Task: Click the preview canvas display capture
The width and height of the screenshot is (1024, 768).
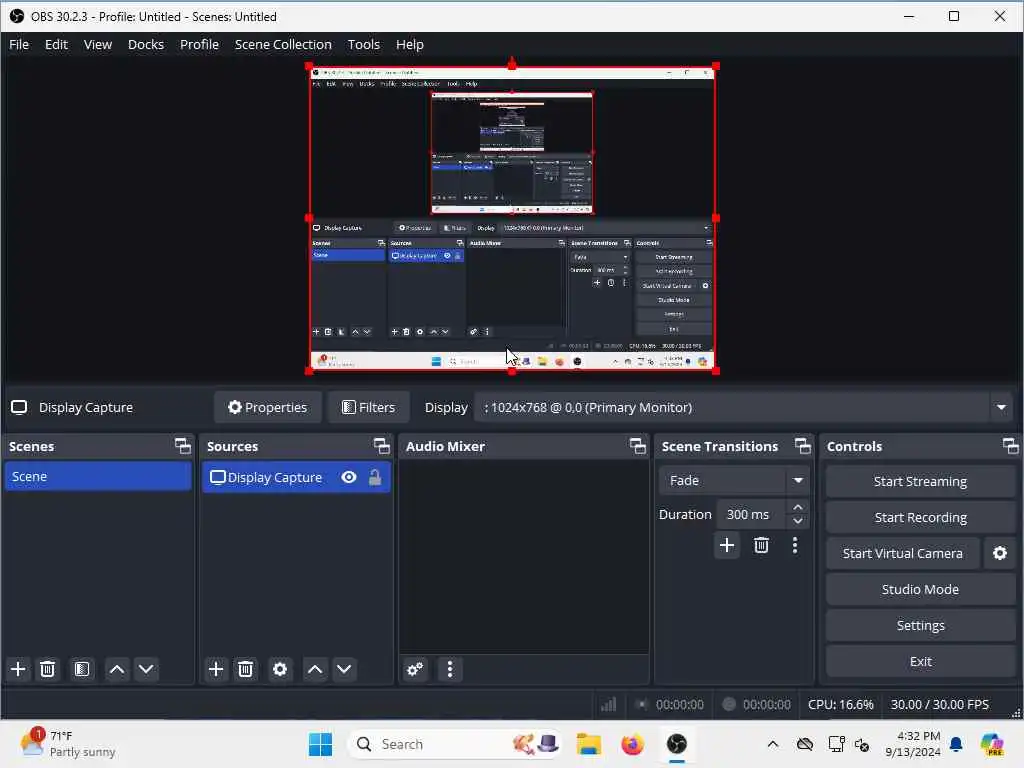Action: point(512,218)
